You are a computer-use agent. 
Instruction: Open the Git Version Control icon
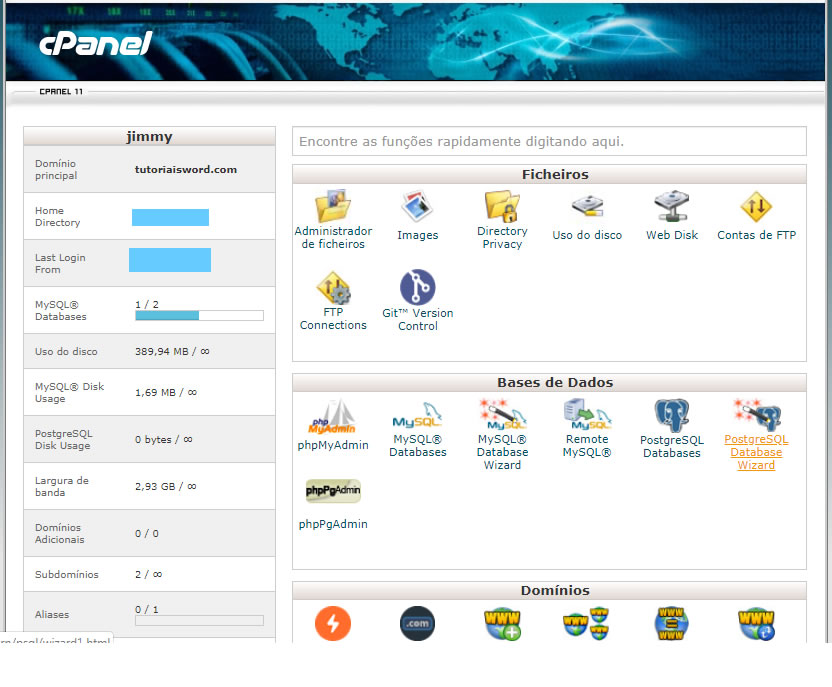point(418,287)
